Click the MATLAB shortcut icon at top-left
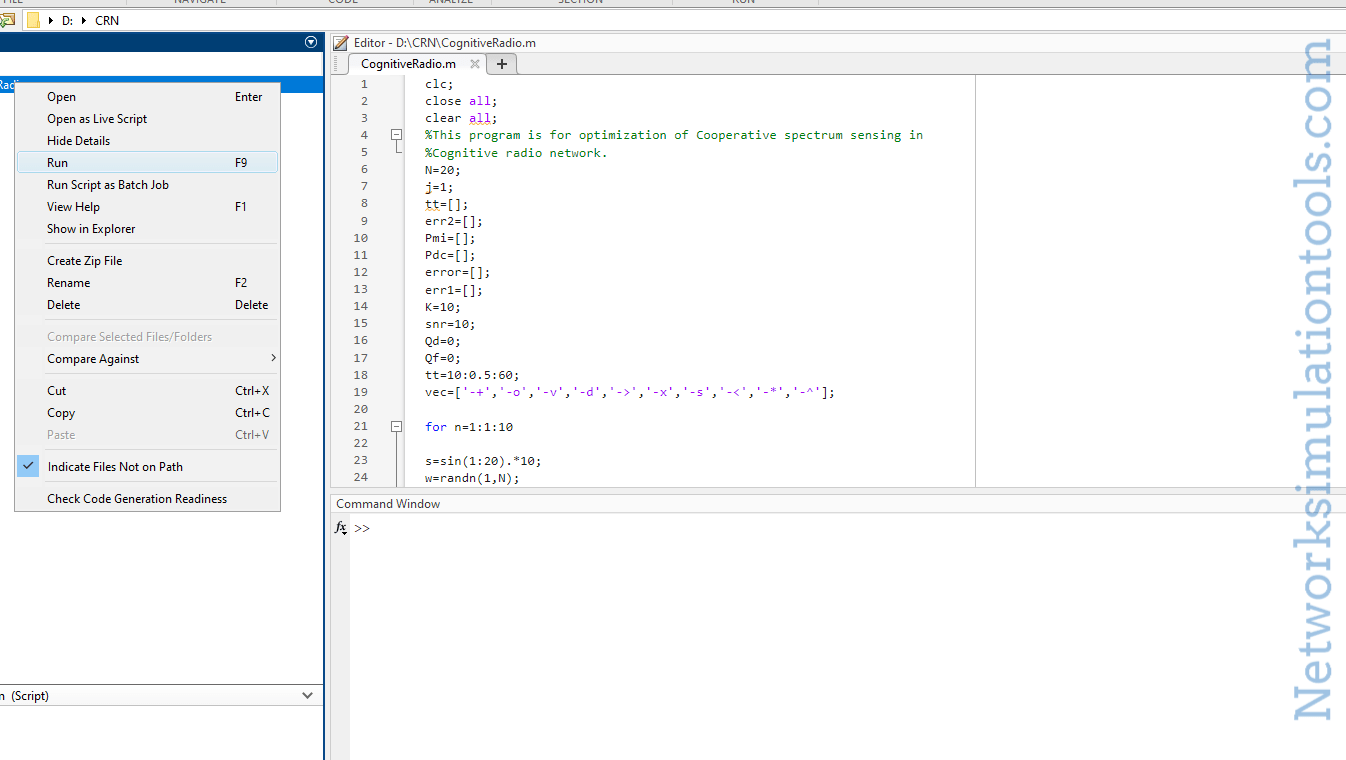The image size is (1346, 760). 10,19
